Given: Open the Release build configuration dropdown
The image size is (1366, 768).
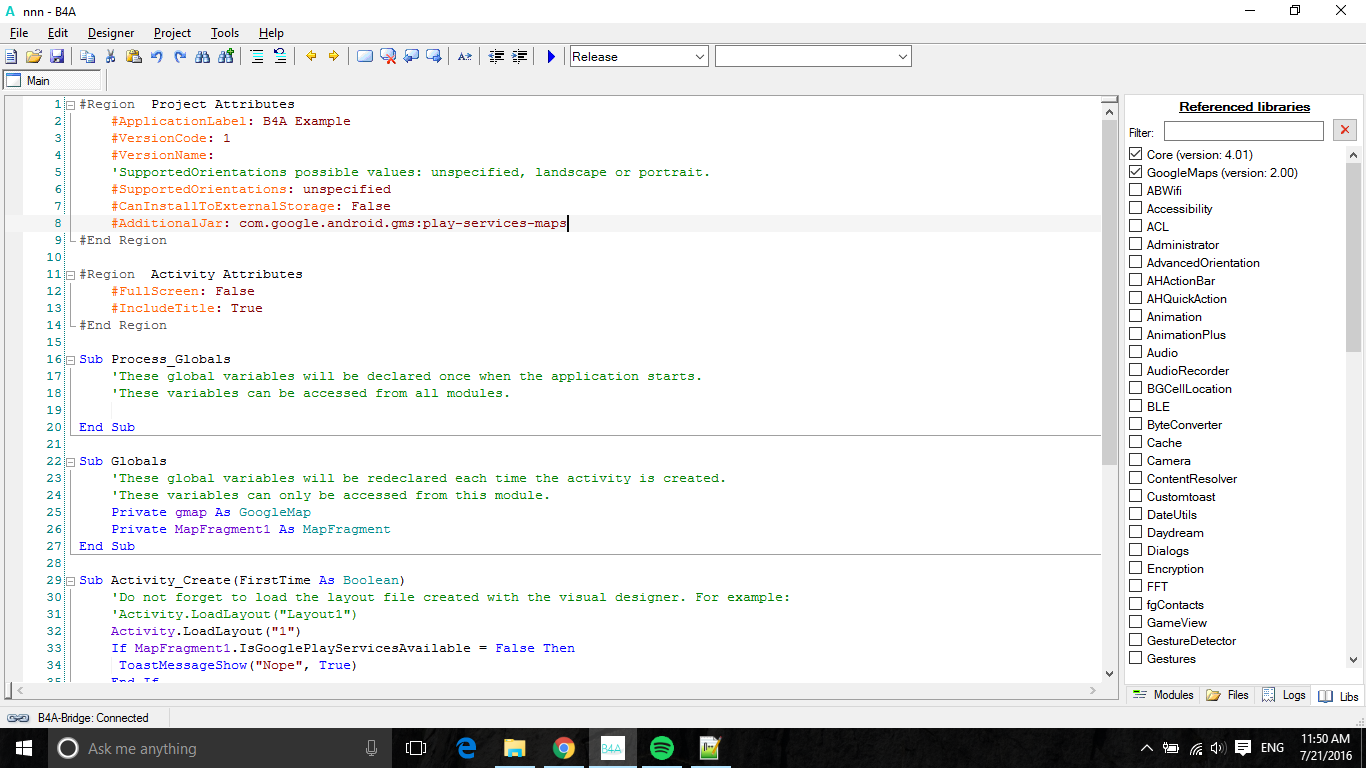Looking at the screenshot, I should 639,57.
